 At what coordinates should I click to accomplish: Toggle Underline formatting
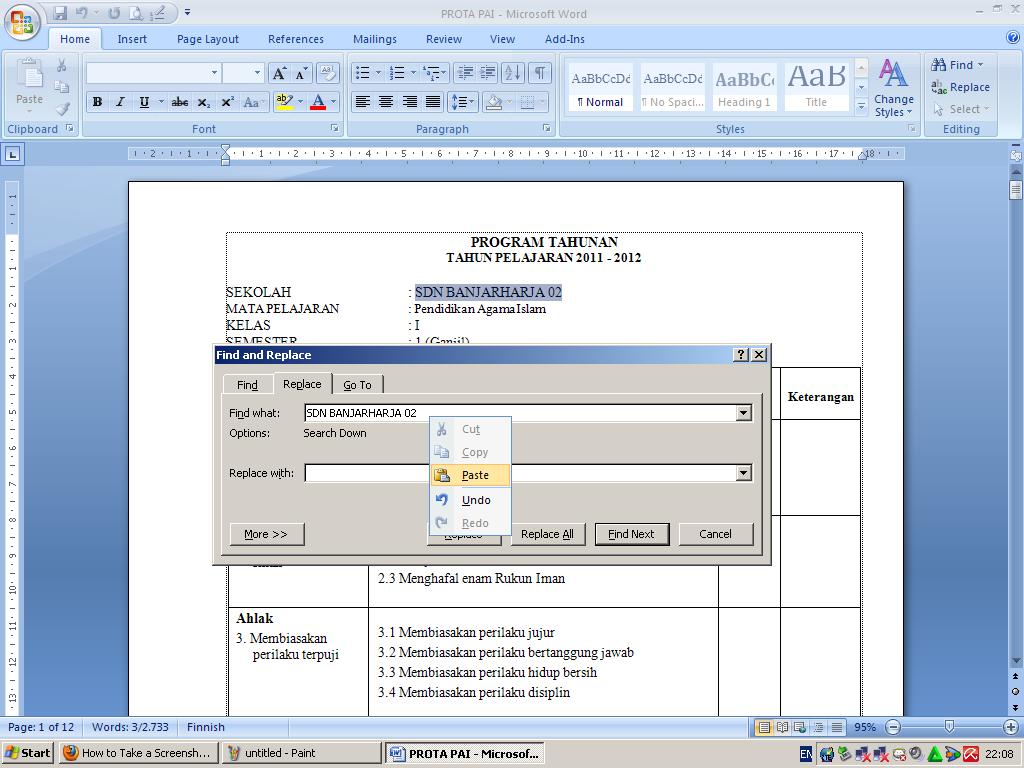click(144, 103)
